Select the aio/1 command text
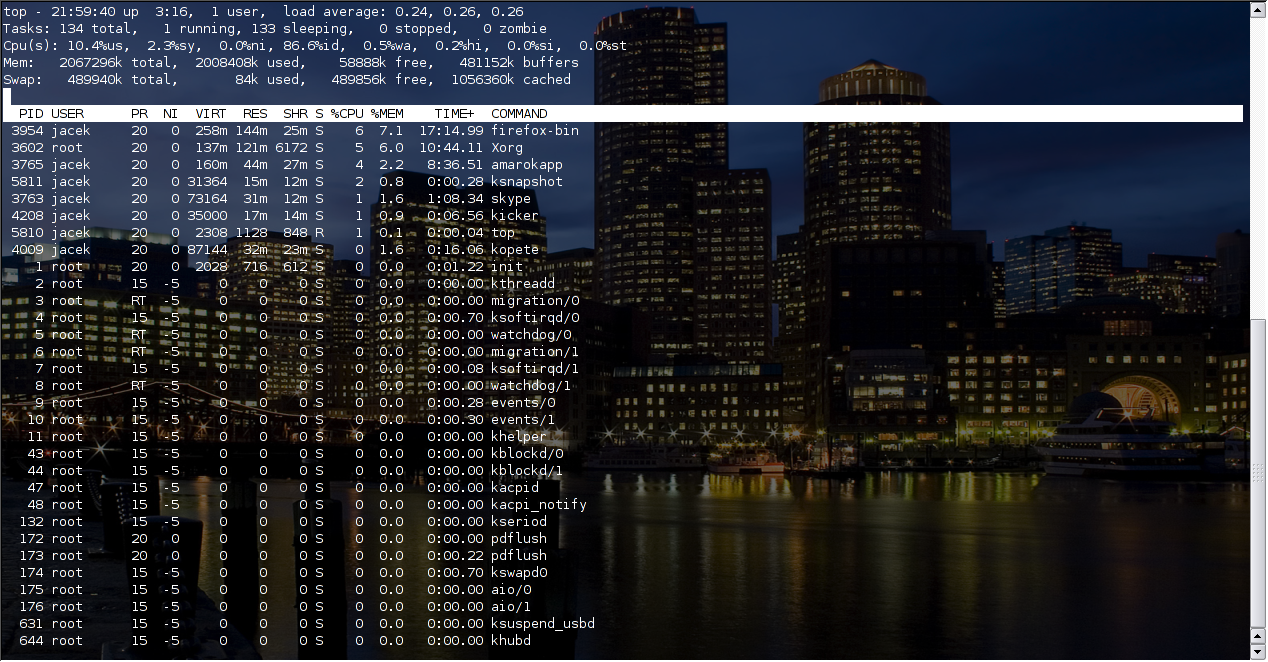The width and height of the screenshot is (1268, 662). coord(511,607)
